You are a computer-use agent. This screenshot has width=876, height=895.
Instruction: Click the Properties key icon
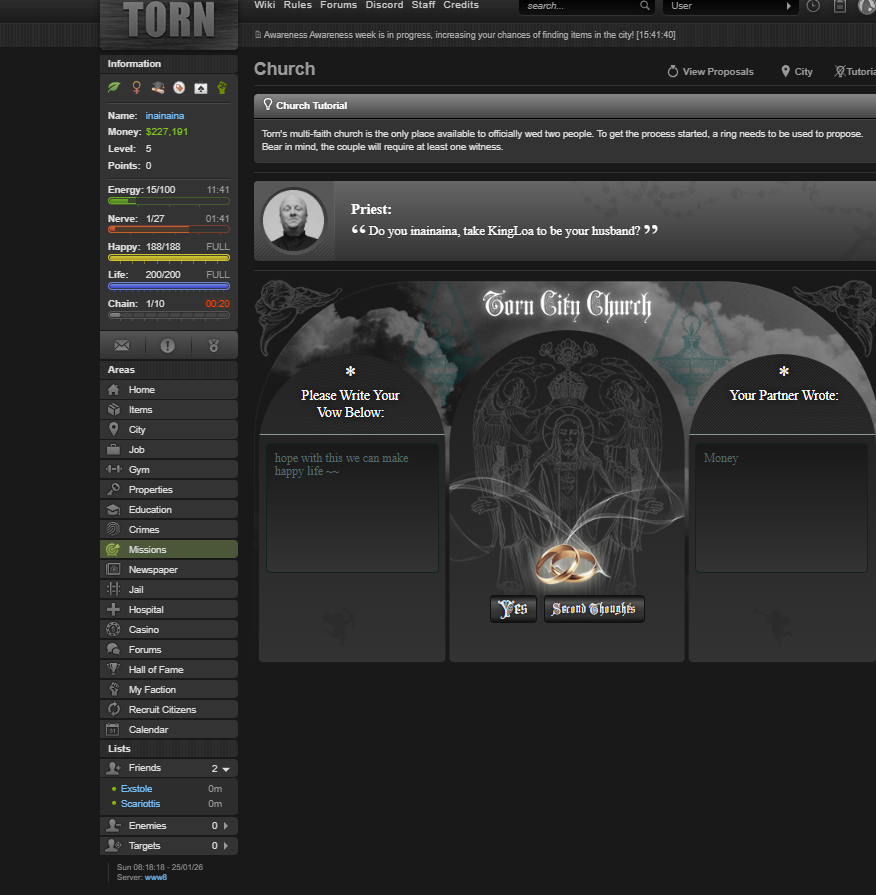tap(114, 489)
